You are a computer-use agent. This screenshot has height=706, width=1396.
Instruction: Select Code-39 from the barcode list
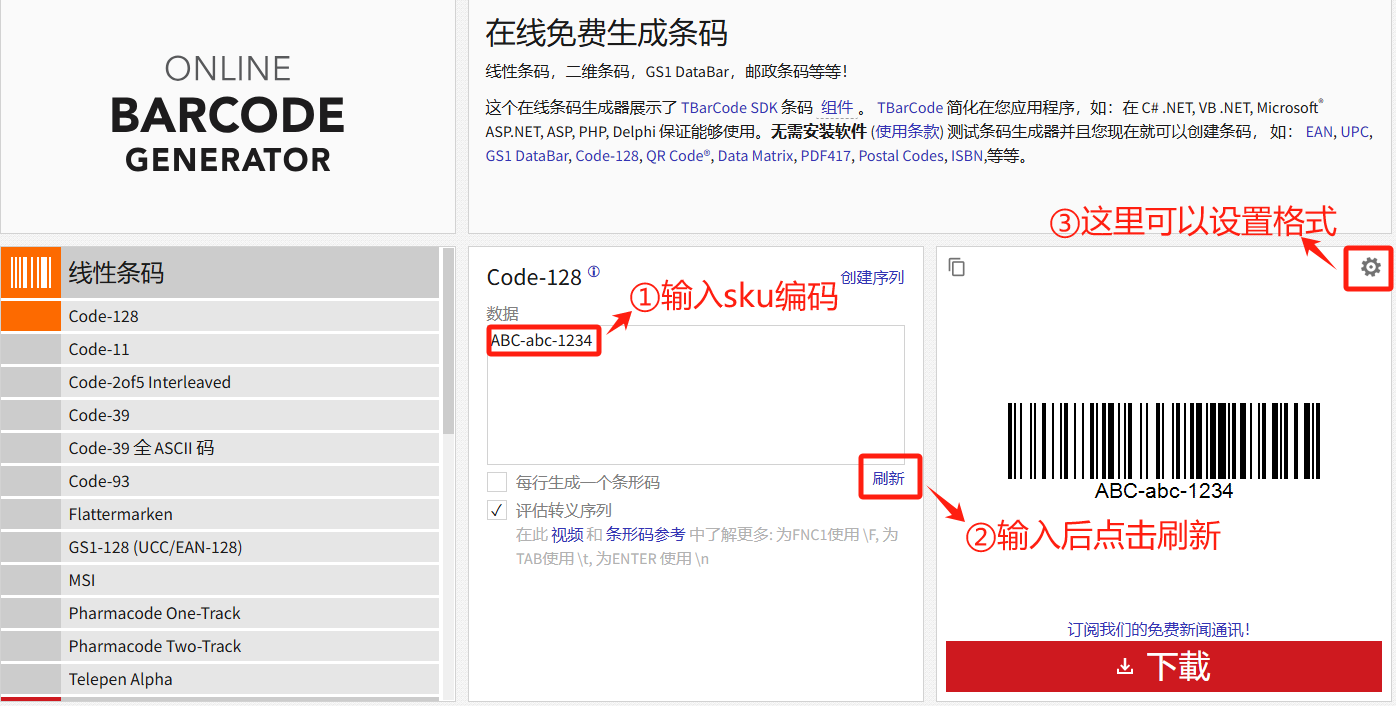(x=99, y=415)
